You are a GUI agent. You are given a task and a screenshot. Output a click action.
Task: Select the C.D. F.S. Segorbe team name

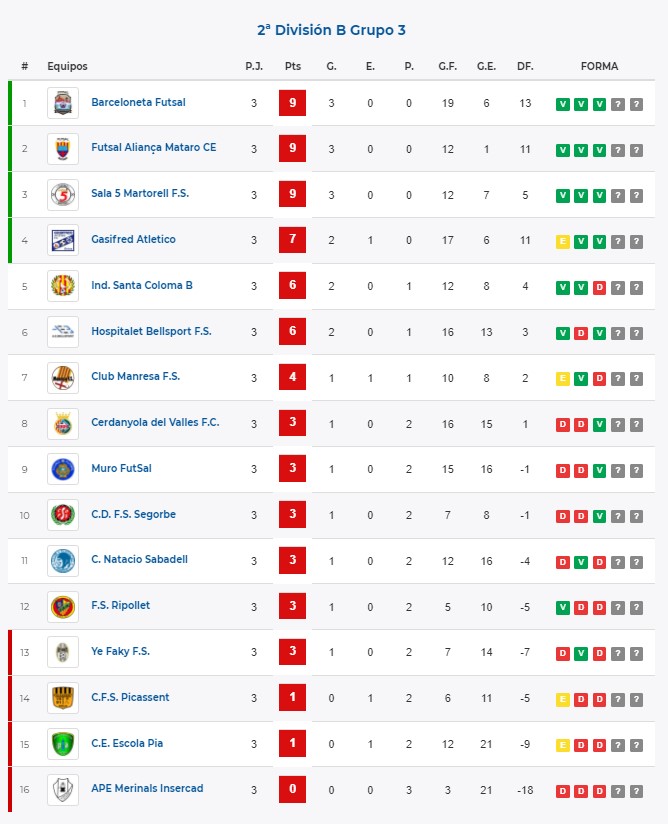coord(133,514)
